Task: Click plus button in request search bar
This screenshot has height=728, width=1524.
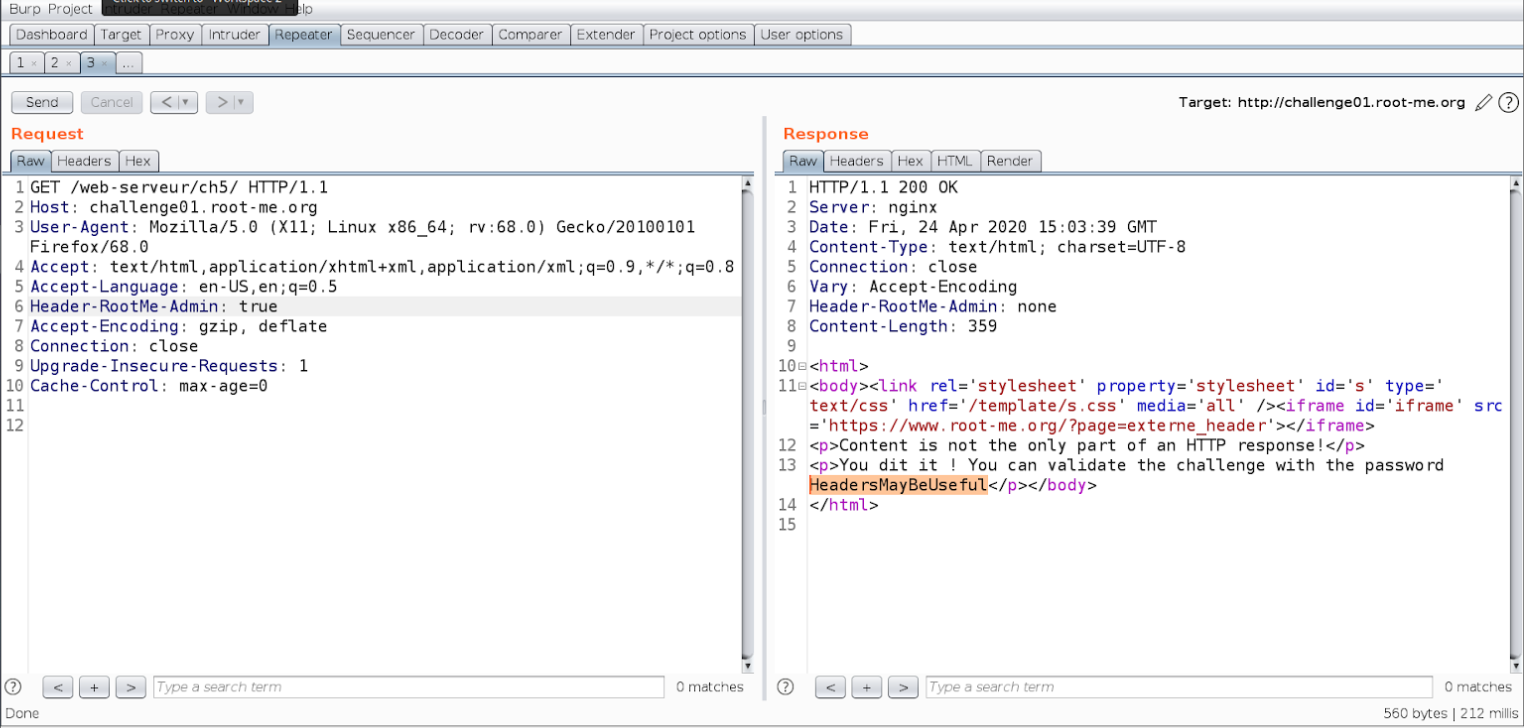Action: coord(94,687)
